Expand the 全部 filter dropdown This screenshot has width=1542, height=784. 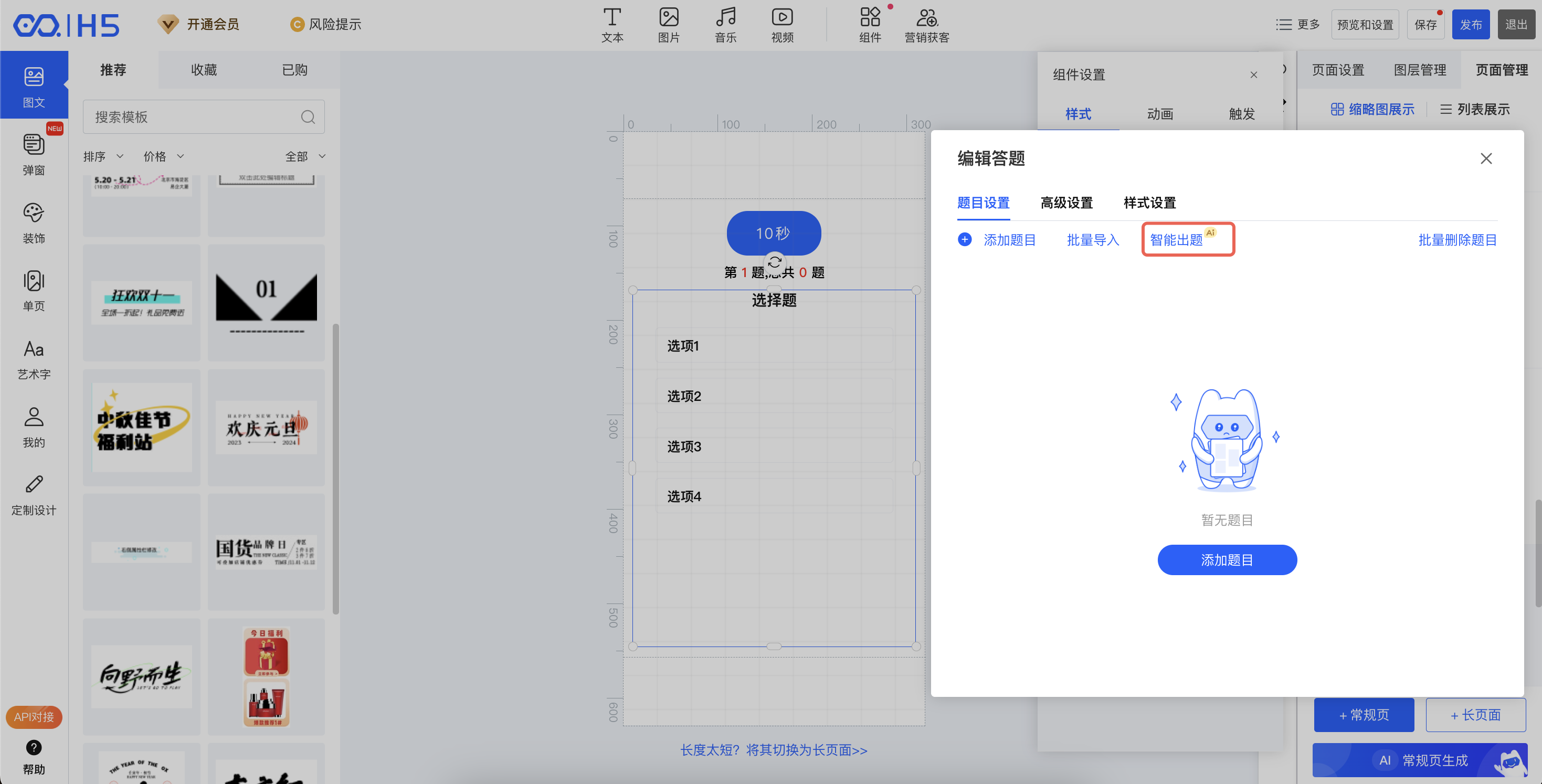point(305,156)
